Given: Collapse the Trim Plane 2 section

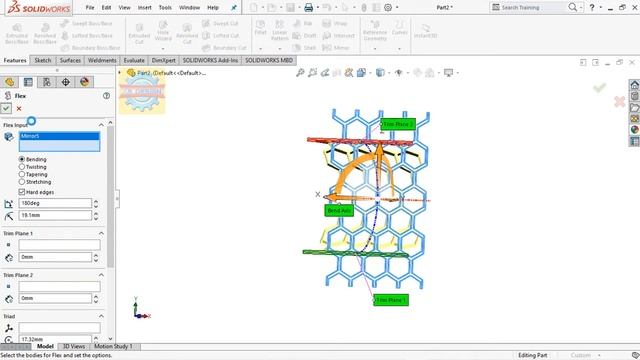Looking at the screenshot, I should (101, 275).
